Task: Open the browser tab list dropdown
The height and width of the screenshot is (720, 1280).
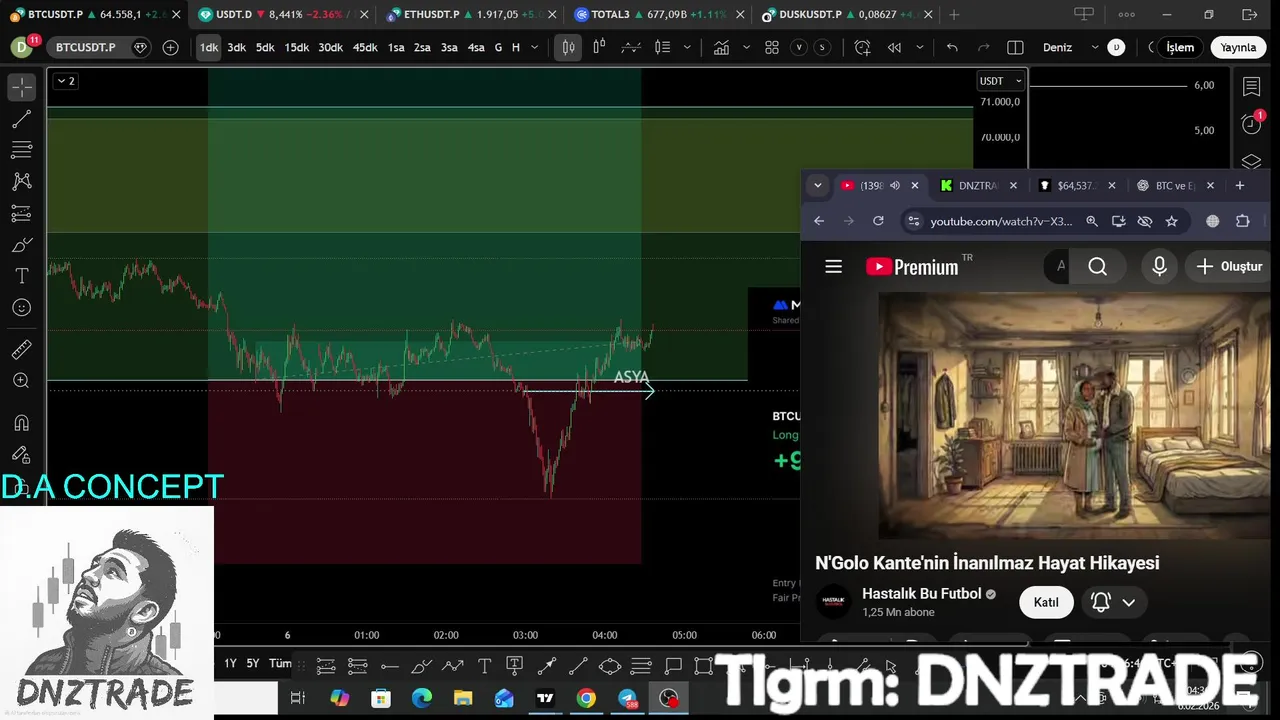Action: pyautogui.click(x=817, y=185)
